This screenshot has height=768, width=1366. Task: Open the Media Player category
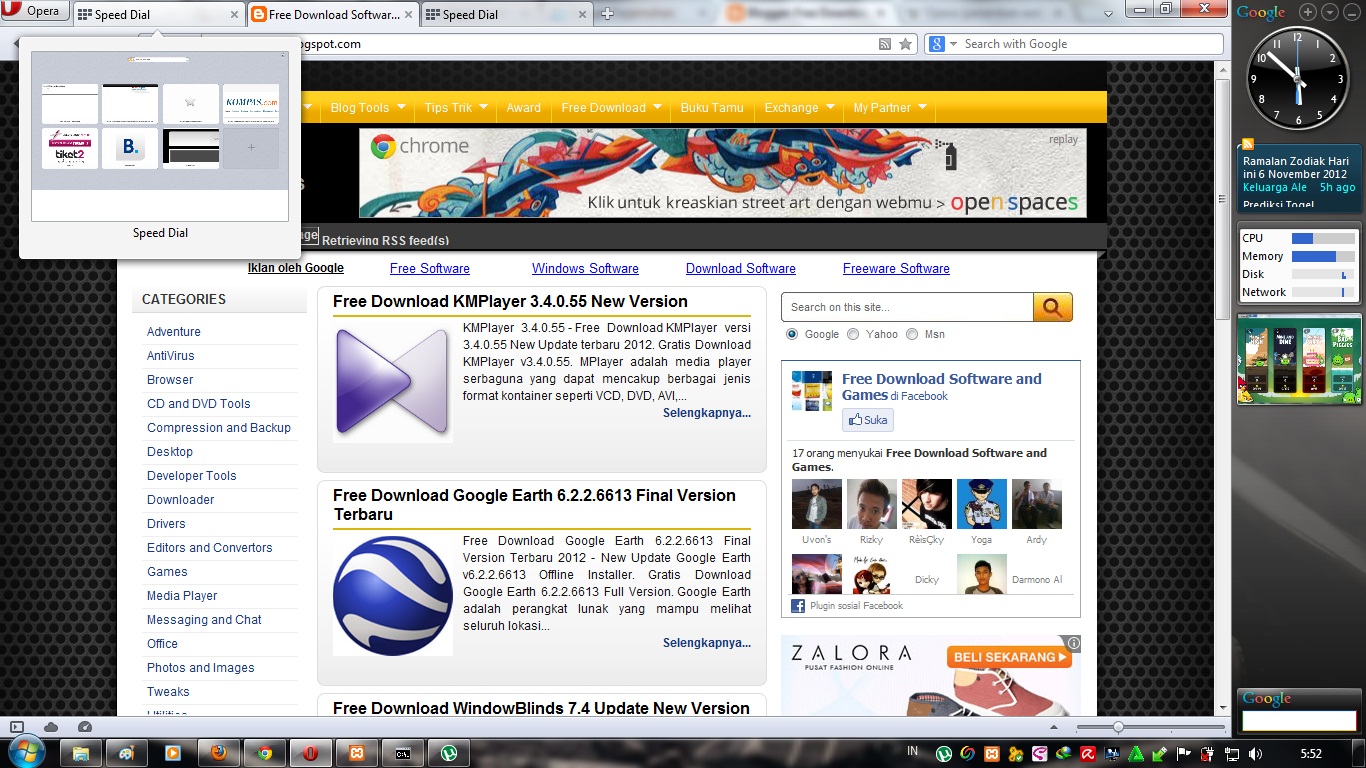(182, 596)
